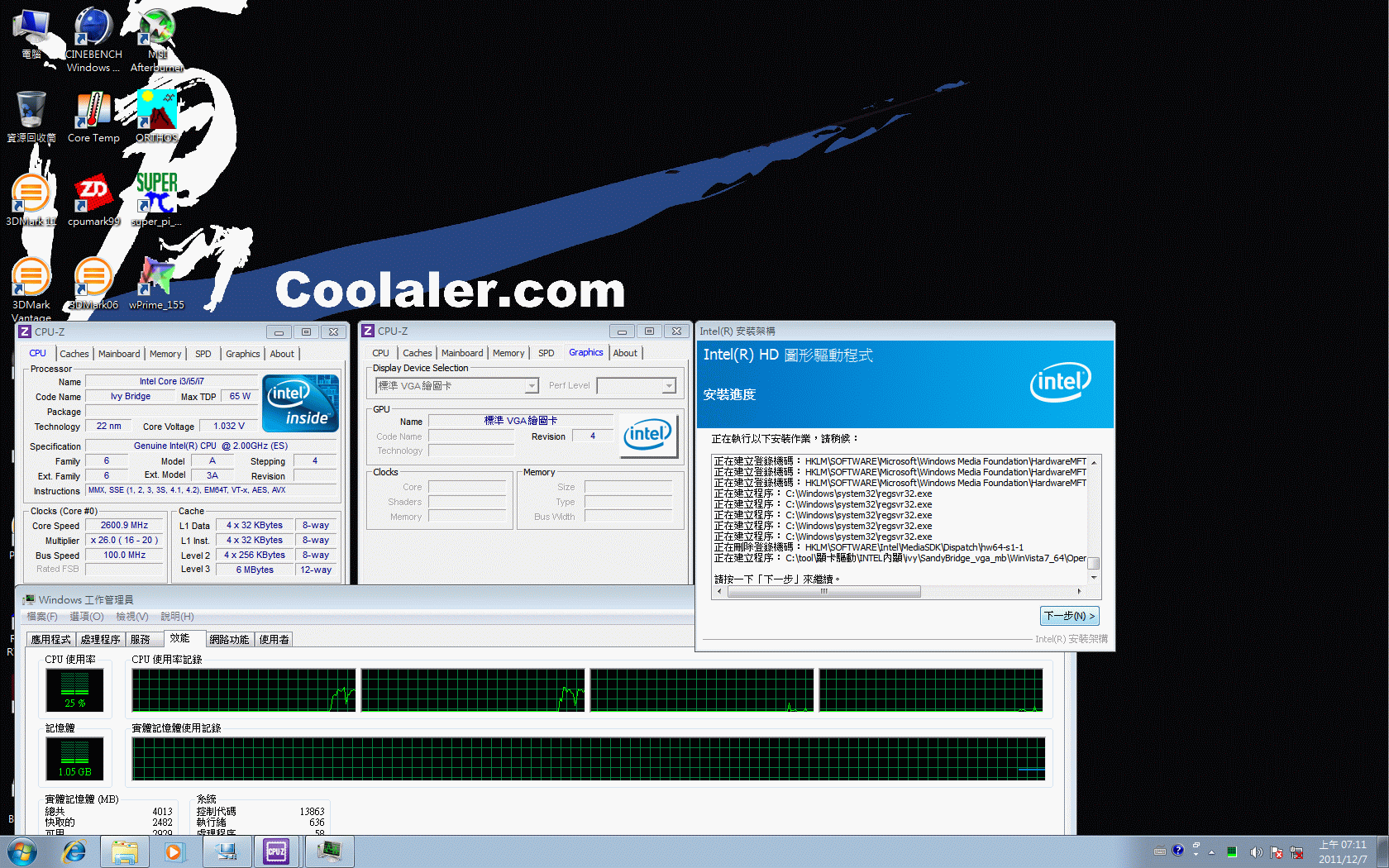Click memory gauge showing 1.05 GB
The height and width of the screenshot is (868, 1389).
(x=74, y=759)
